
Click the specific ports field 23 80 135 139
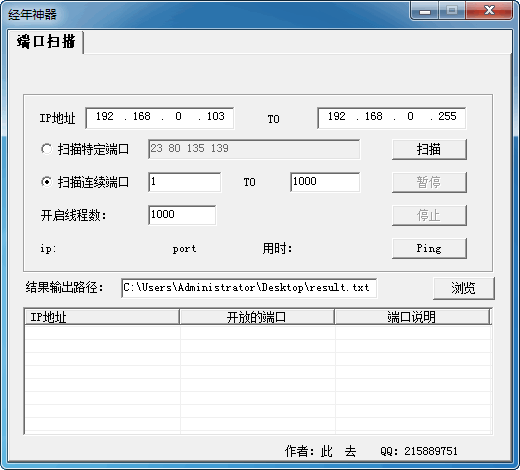coord(254,149)
